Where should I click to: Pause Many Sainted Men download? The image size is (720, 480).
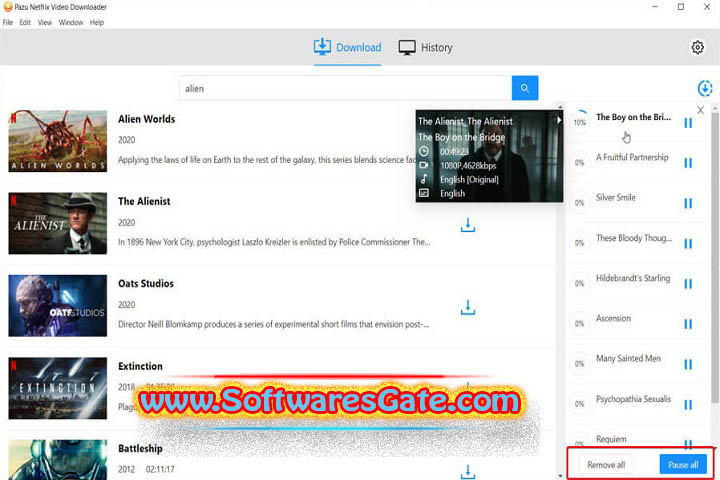[x=687, y=364]
